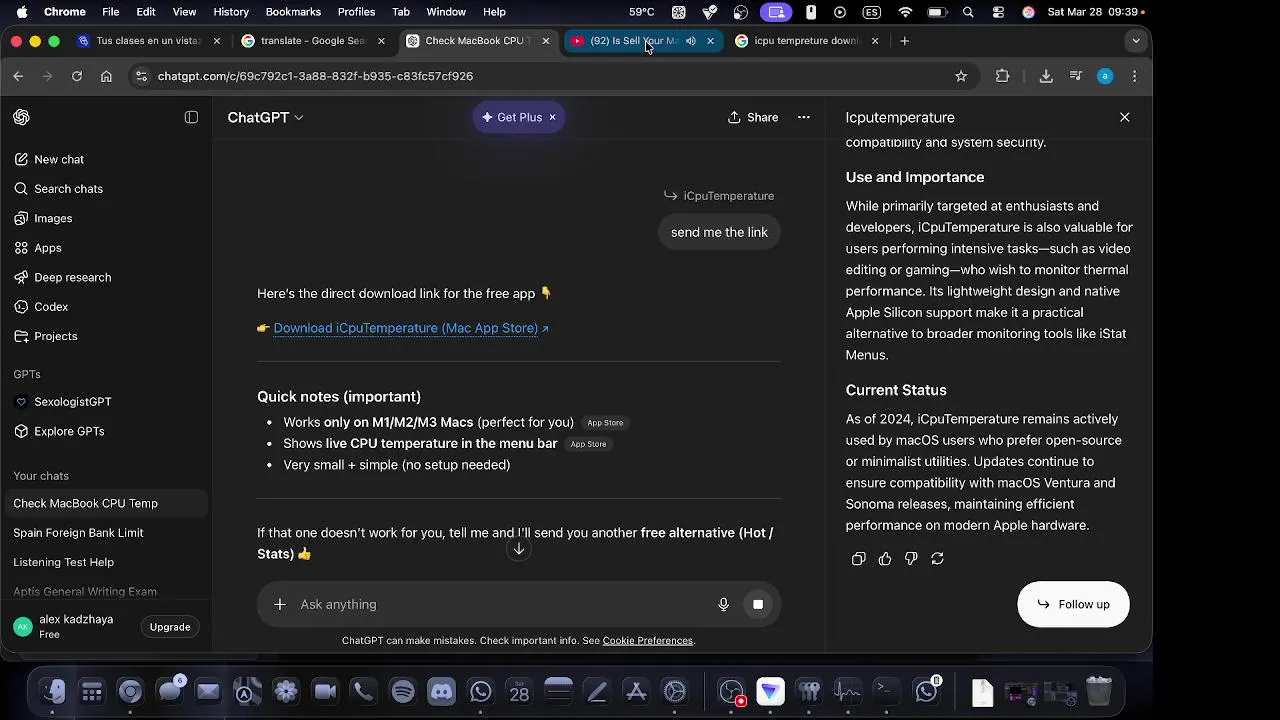
Task: Reload the current page
Action: pyautogui.click(x=76, y=76)
